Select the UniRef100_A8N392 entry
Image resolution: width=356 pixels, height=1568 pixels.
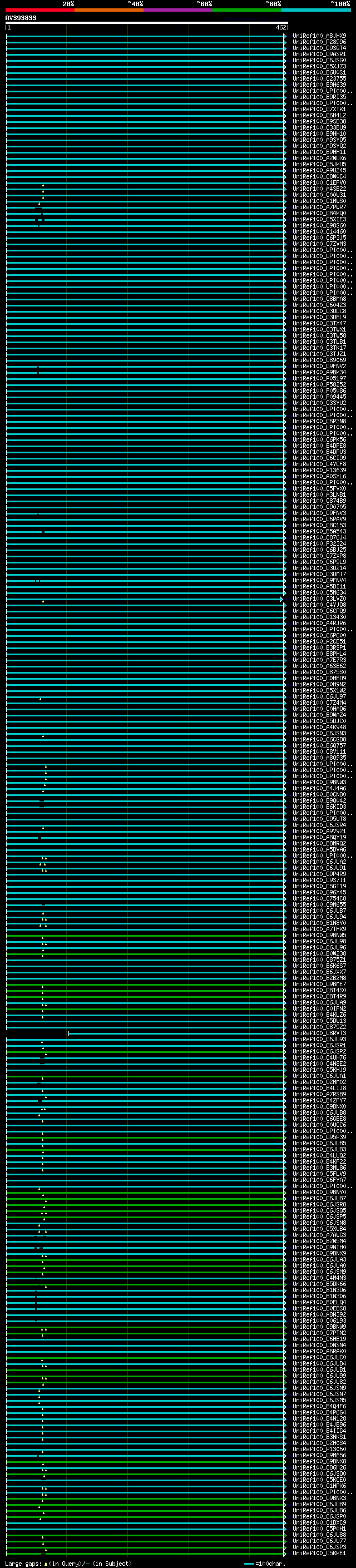click(x=319, y=1315)
